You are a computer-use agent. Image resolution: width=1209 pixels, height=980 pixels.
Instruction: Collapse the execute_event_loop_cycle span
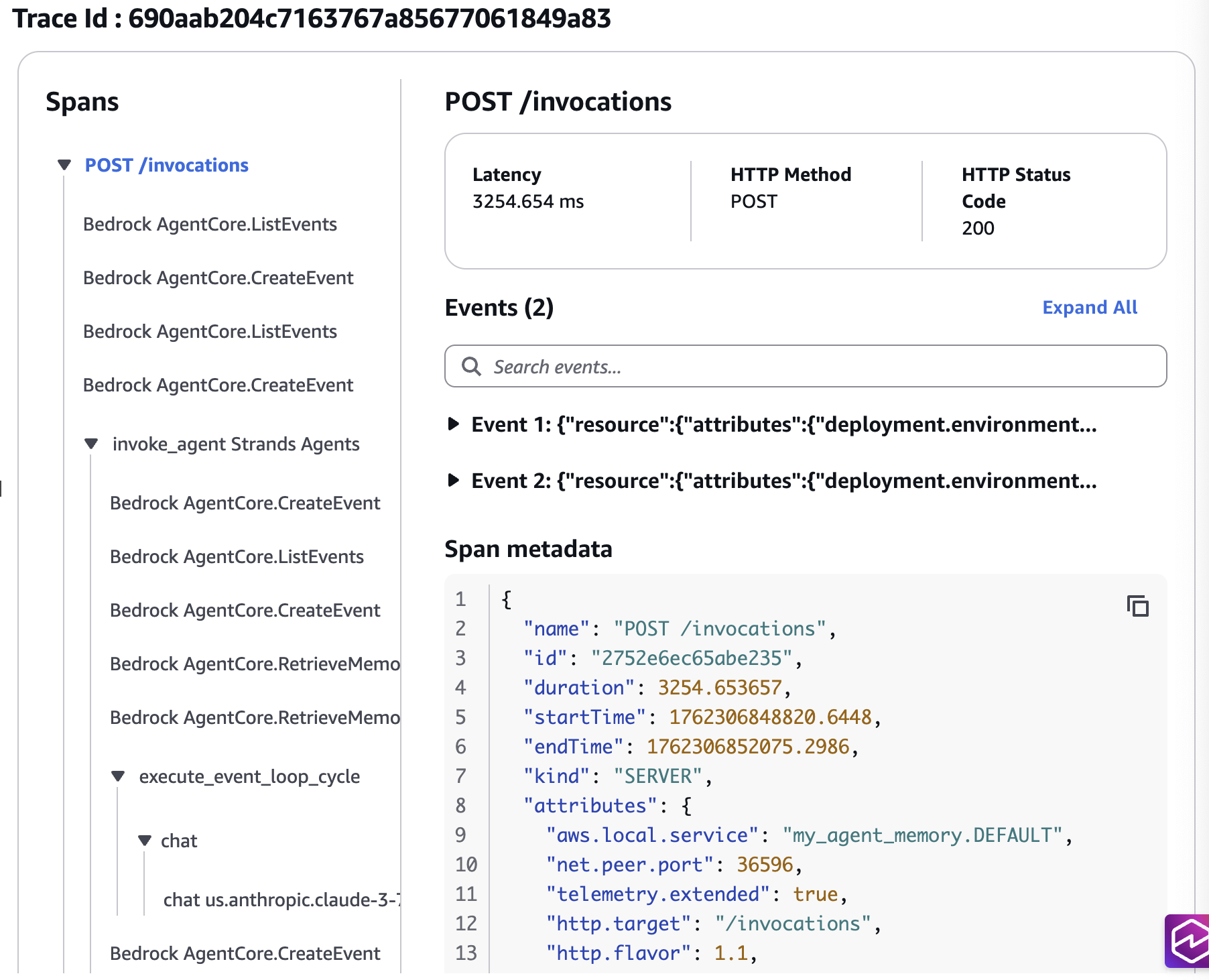point(119,776)
